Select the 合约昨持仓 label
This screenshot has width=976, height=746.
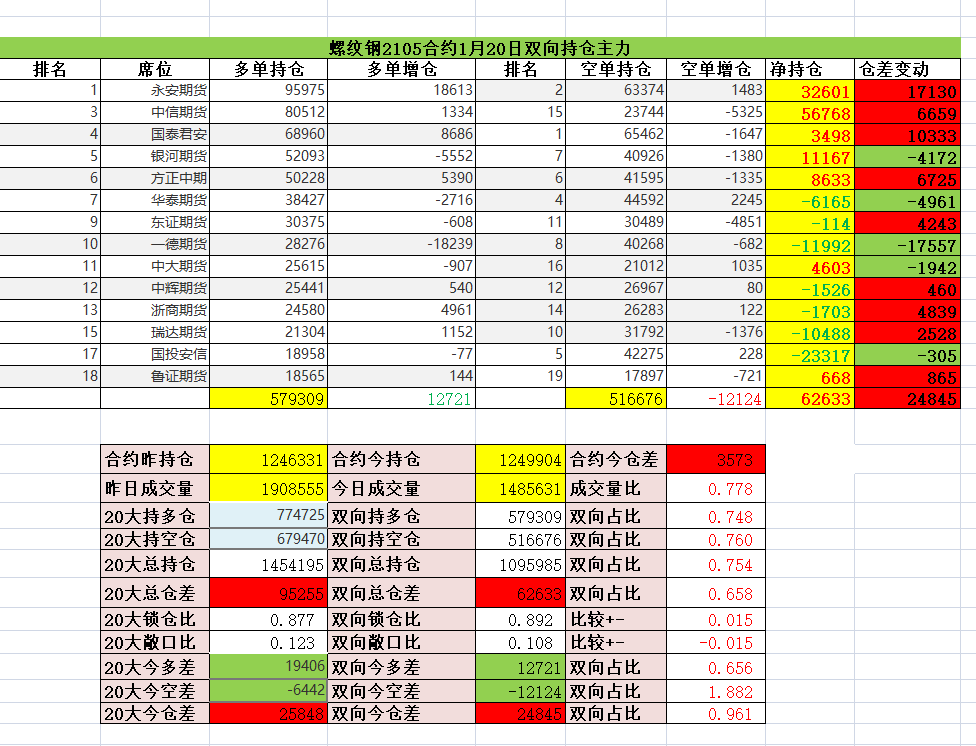155,460
